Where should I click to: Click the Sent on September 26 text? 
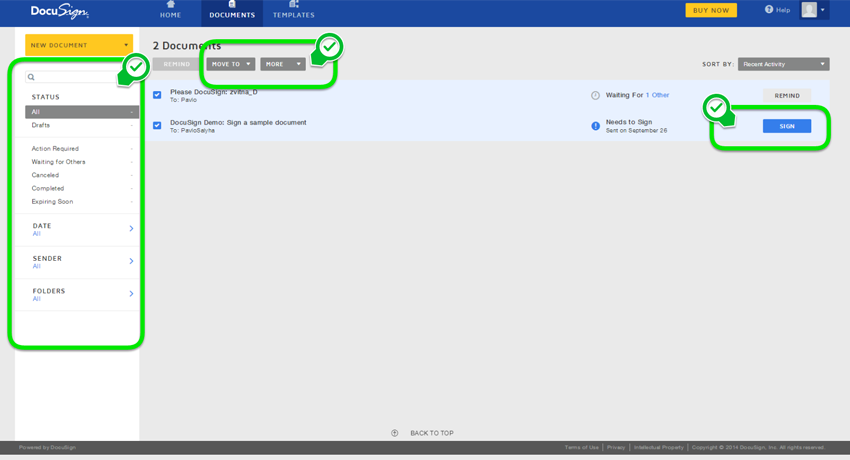(x=636, y=131)
